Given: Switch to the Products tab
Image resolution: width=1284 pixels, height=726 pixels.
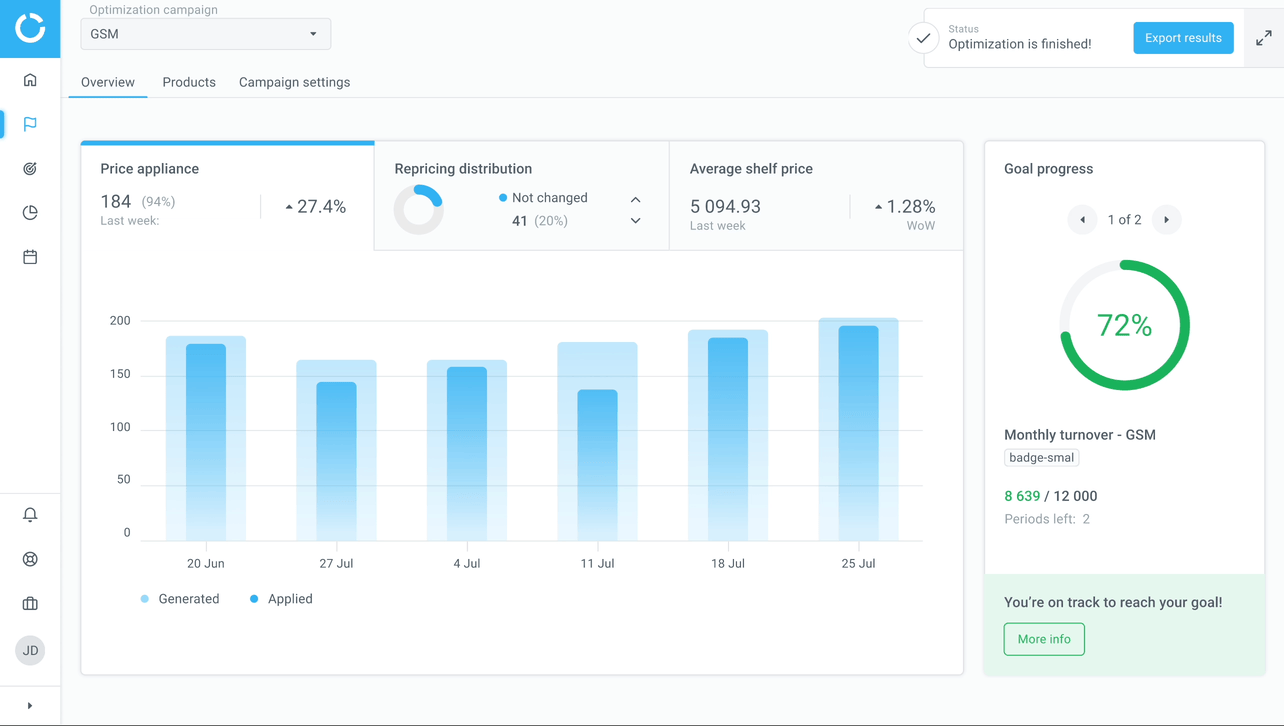Looking at the screenshot, I should [189, 82].
